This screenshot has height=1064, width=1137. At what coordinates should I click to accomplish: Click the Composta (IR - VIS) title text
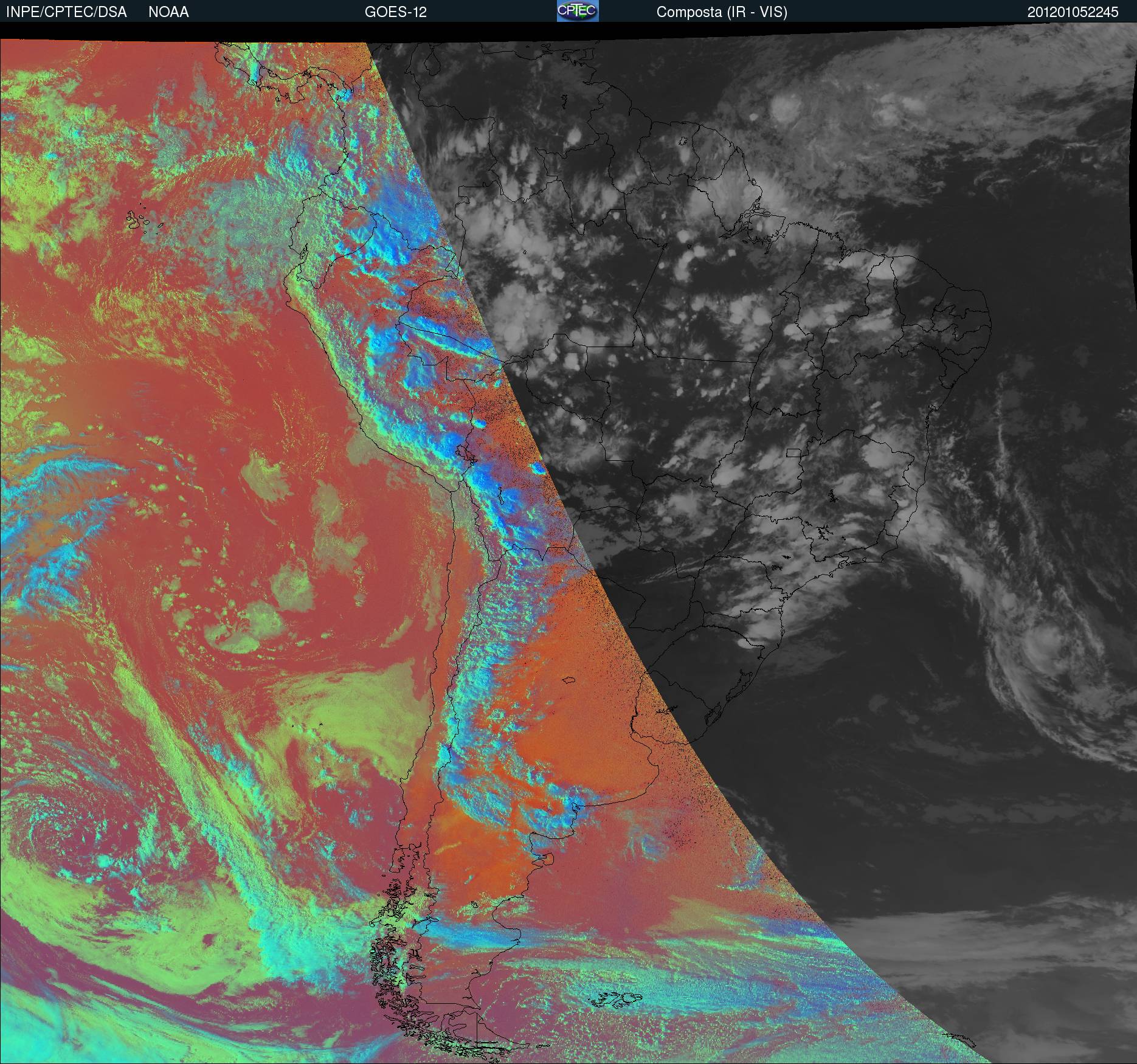722,13
